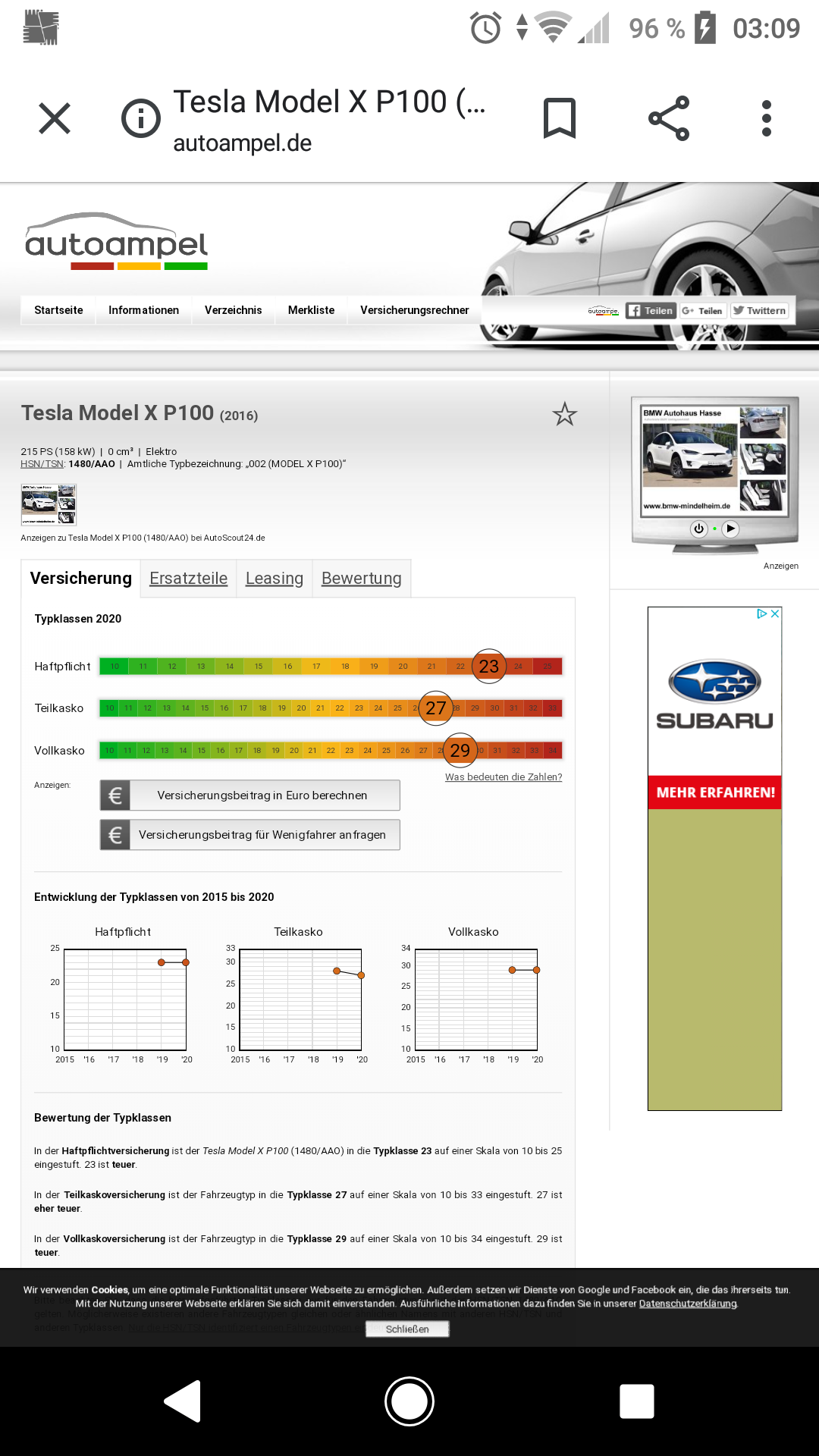Open the Versicherungsrechner menu item
The width and height of the screenshot is (819, 1456).
point(414,310)
